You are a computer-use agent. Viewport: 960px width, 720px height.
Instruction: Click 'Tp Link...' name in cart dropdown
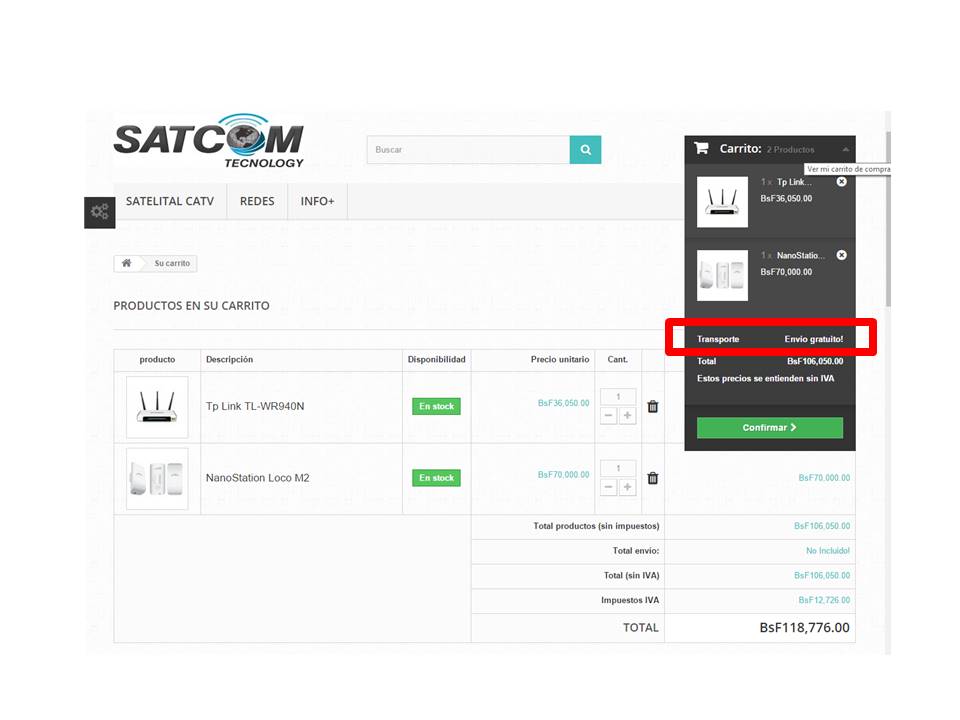[794, 182]
